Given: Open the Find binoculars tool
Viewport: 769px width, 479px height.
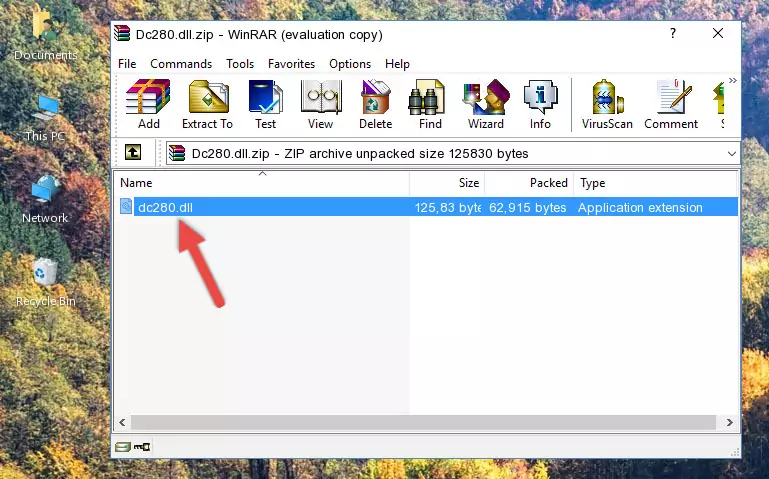Looking at the screenshot, I should tap(430, 104).
